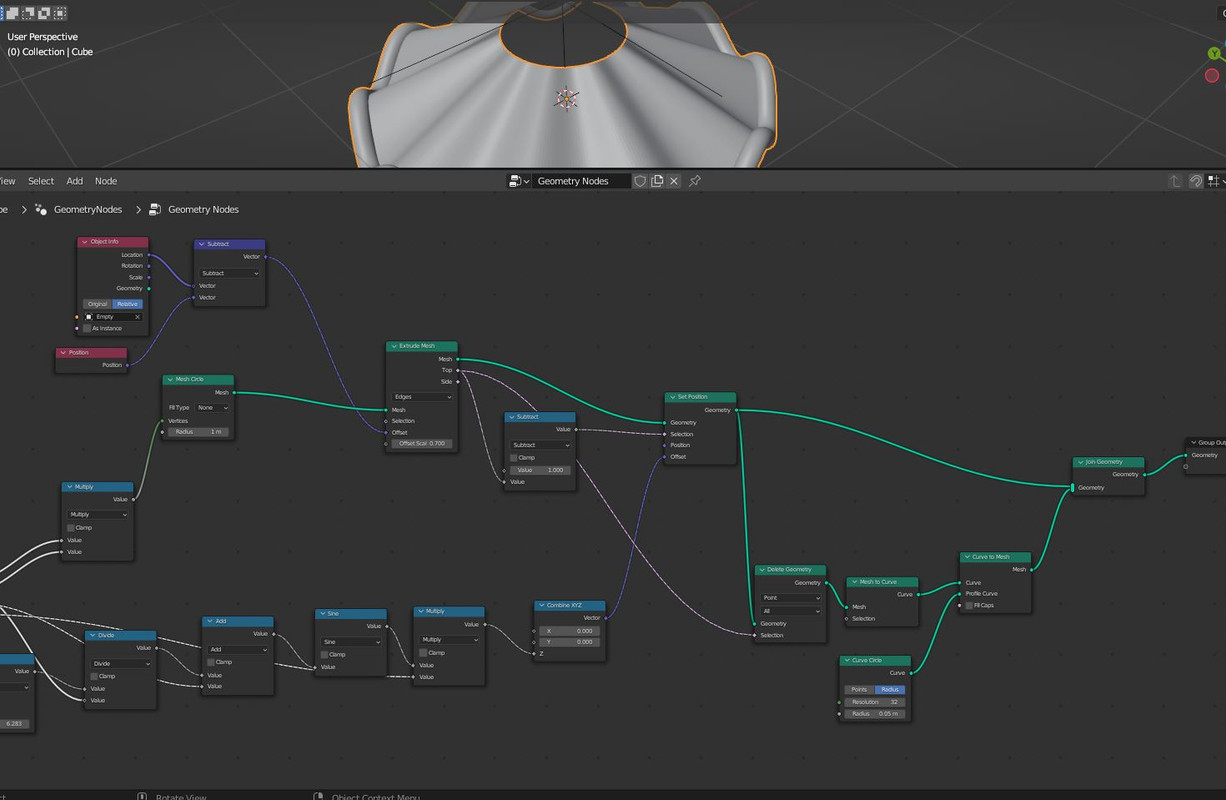The height and width of the screenshot is (800, 1226).
Task: Clear the Empty object with its X icon
Action: 137,317
